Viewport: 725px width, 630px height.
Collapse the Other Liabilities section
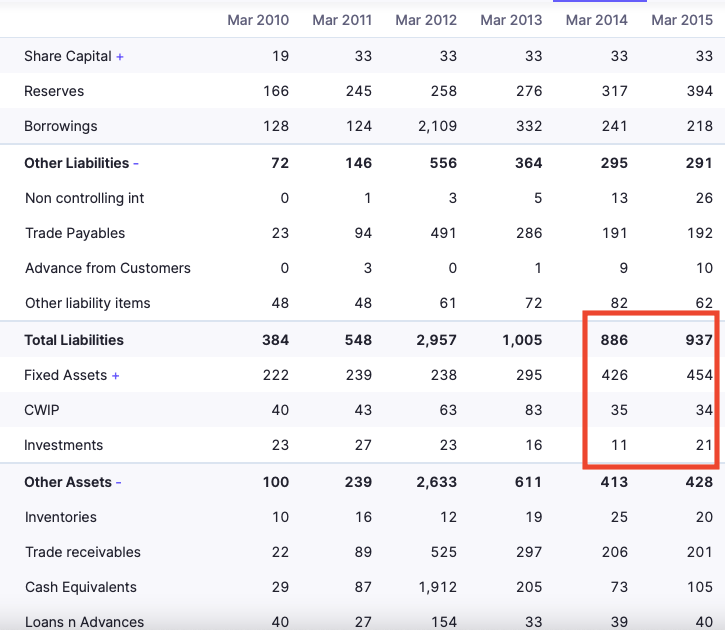point(136,163)
